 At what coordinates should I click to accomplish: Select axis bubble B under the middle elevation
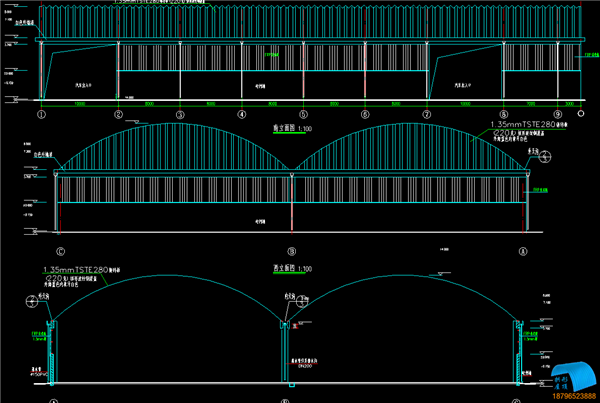(x=292, y=251)
